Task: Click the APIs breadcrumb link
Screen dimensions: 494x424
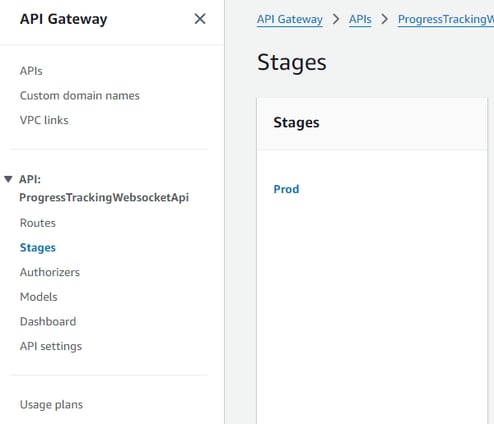Action: tap(360, 19)
